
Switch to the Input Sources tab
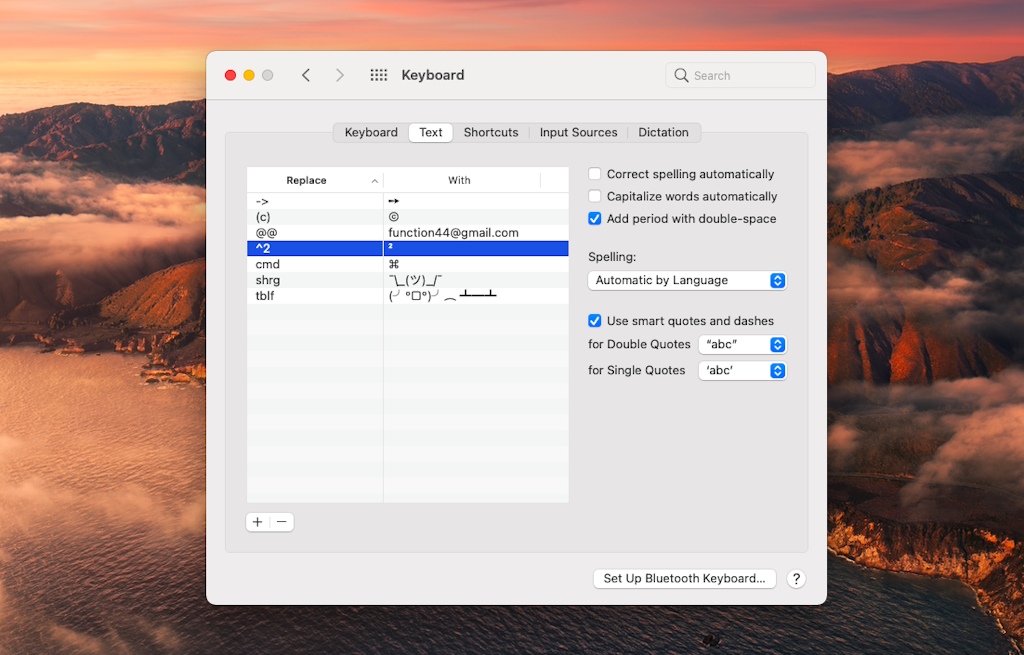[x=578, y=132]
